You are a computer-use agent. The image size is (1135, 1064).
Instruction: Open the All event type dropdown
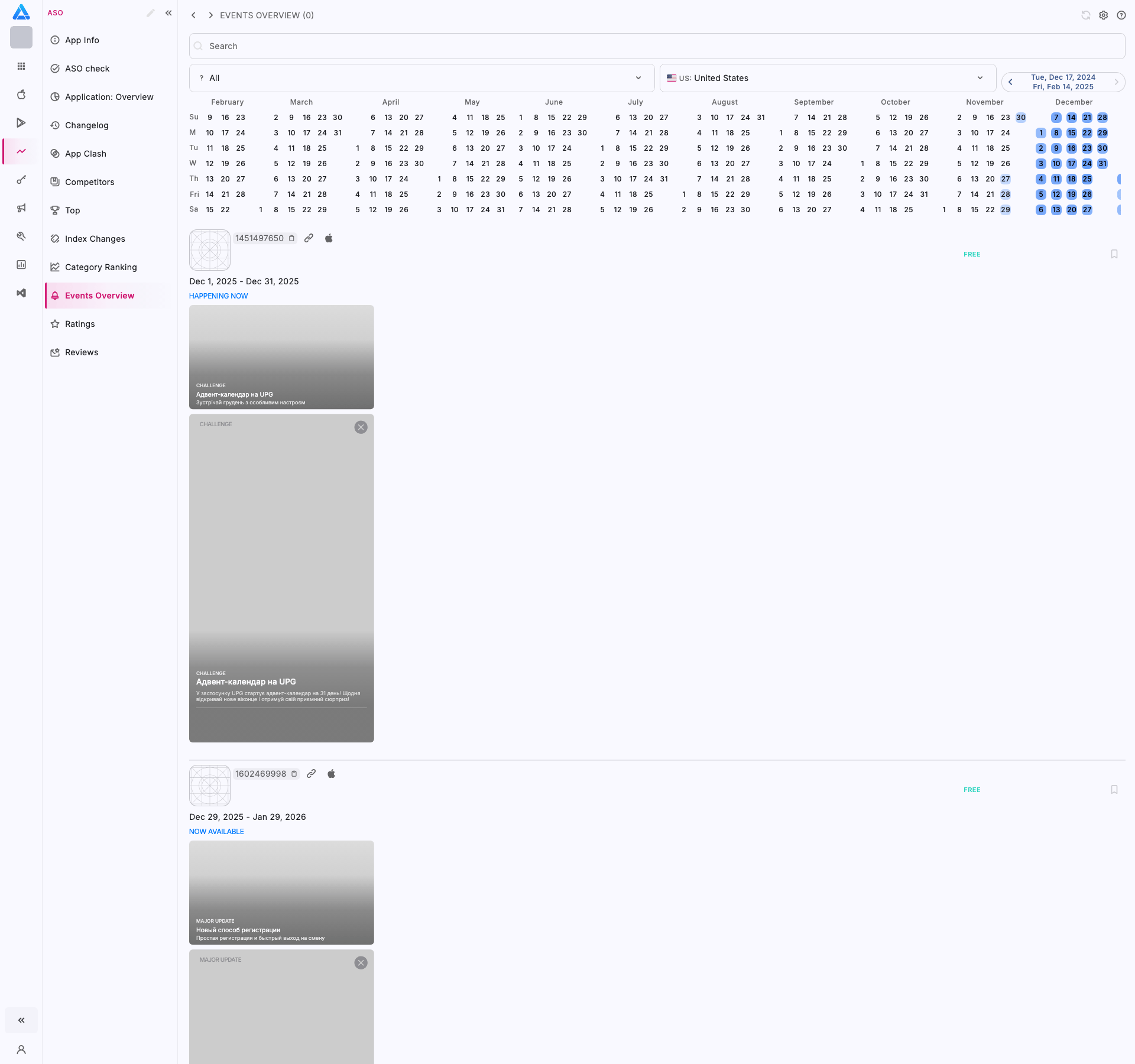point(421,78)
